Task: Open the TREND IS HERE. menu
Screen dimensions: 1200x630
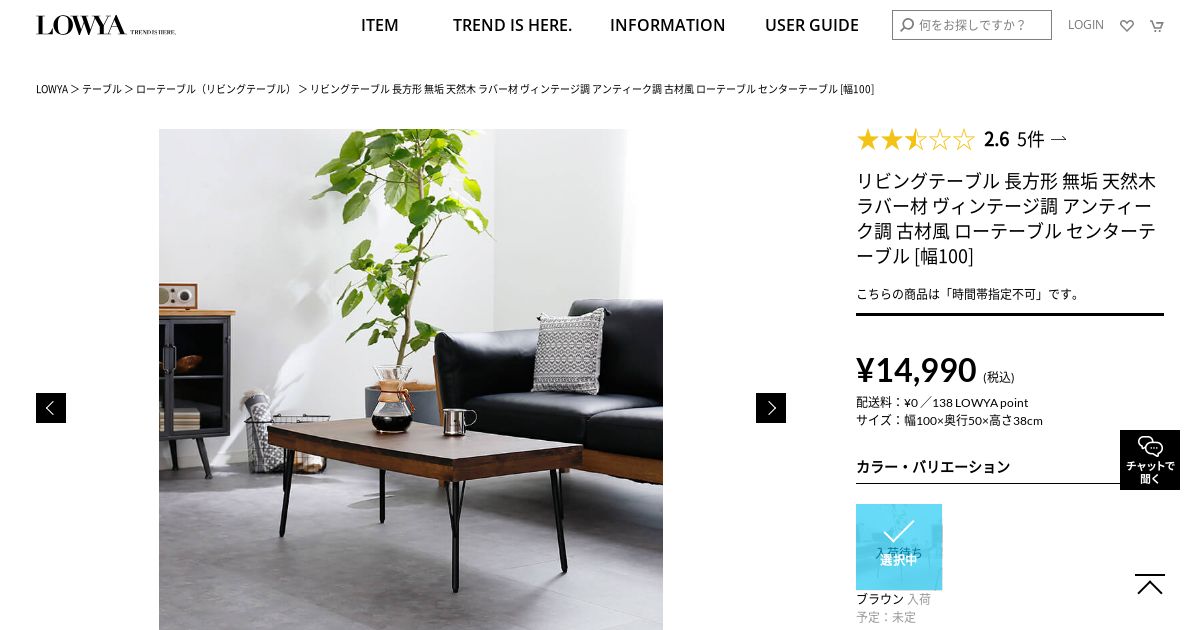Action: 512,25
